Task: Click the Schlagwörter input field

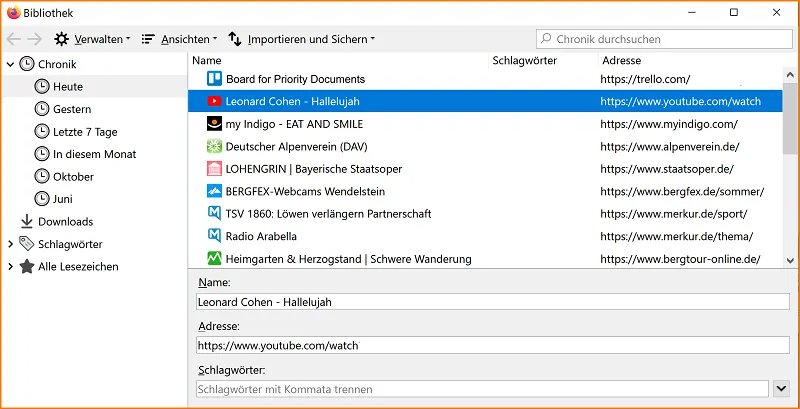Action: pyautogui.click(x=482, y=389)
